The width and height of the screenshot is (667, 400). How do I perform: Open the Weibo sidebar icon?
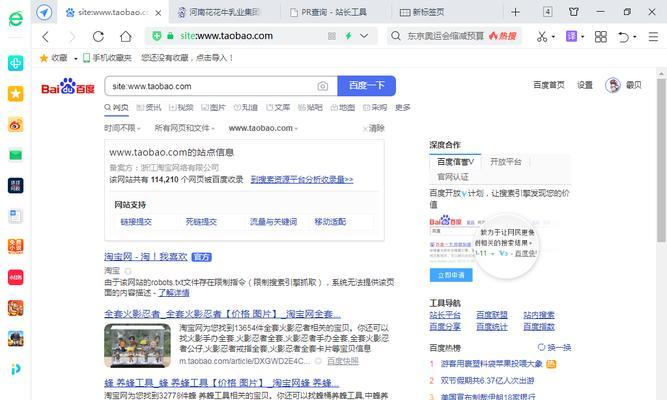[x=16, y=125]
